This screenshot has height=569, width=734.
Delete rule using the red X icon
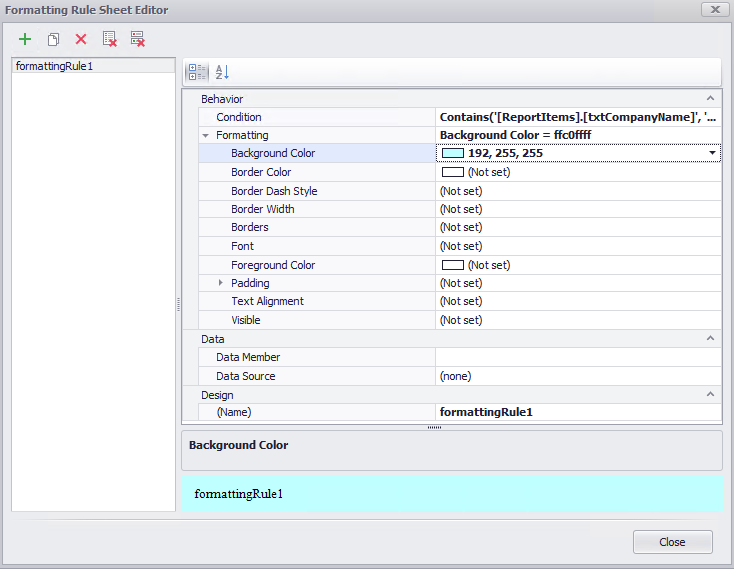(81, 39)
